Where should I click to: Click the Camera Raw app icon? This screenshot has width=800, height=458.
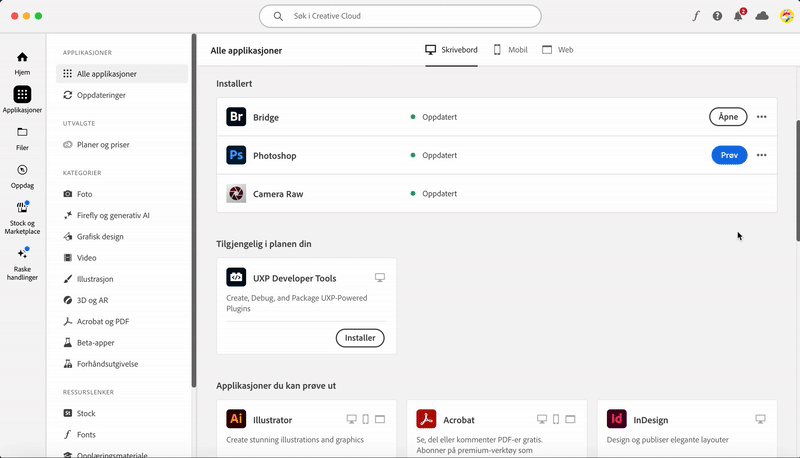pos(236,193)
